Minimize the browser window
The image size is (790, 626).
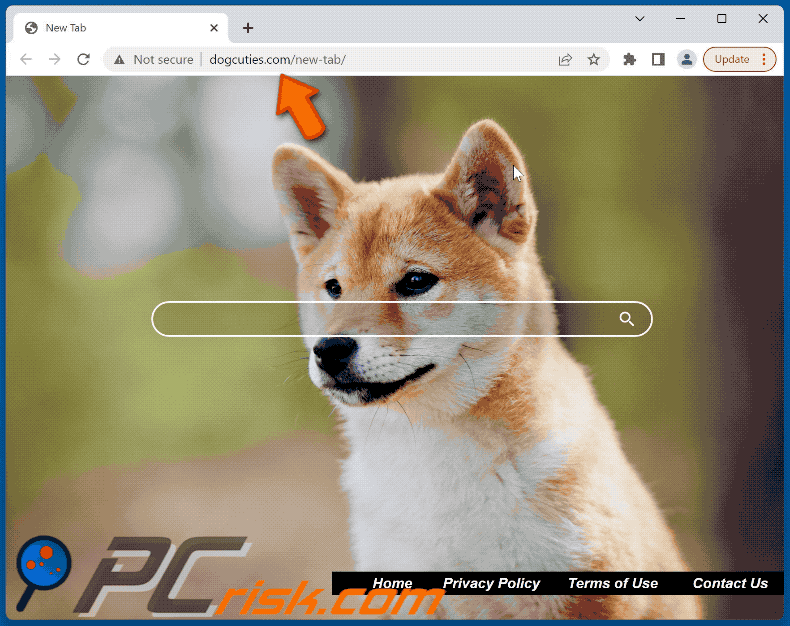[681, 19]
